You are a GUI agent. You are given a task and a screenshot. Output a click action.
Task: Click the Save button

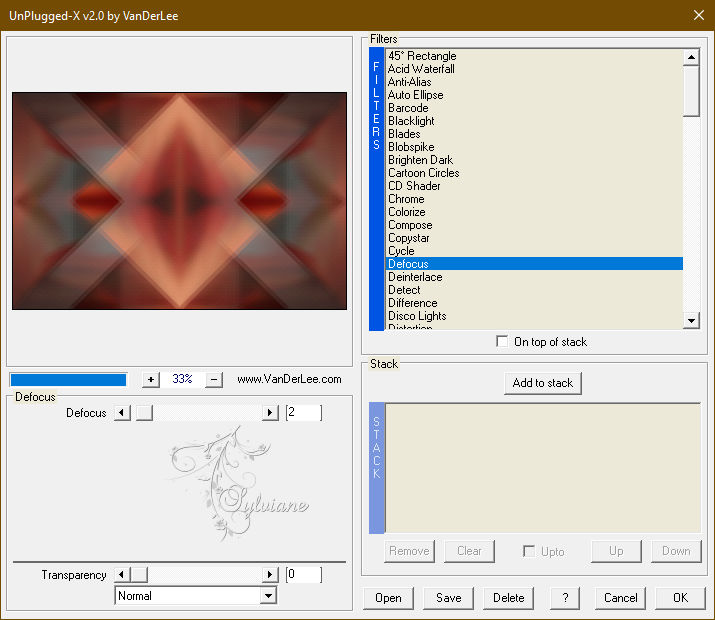449,598
